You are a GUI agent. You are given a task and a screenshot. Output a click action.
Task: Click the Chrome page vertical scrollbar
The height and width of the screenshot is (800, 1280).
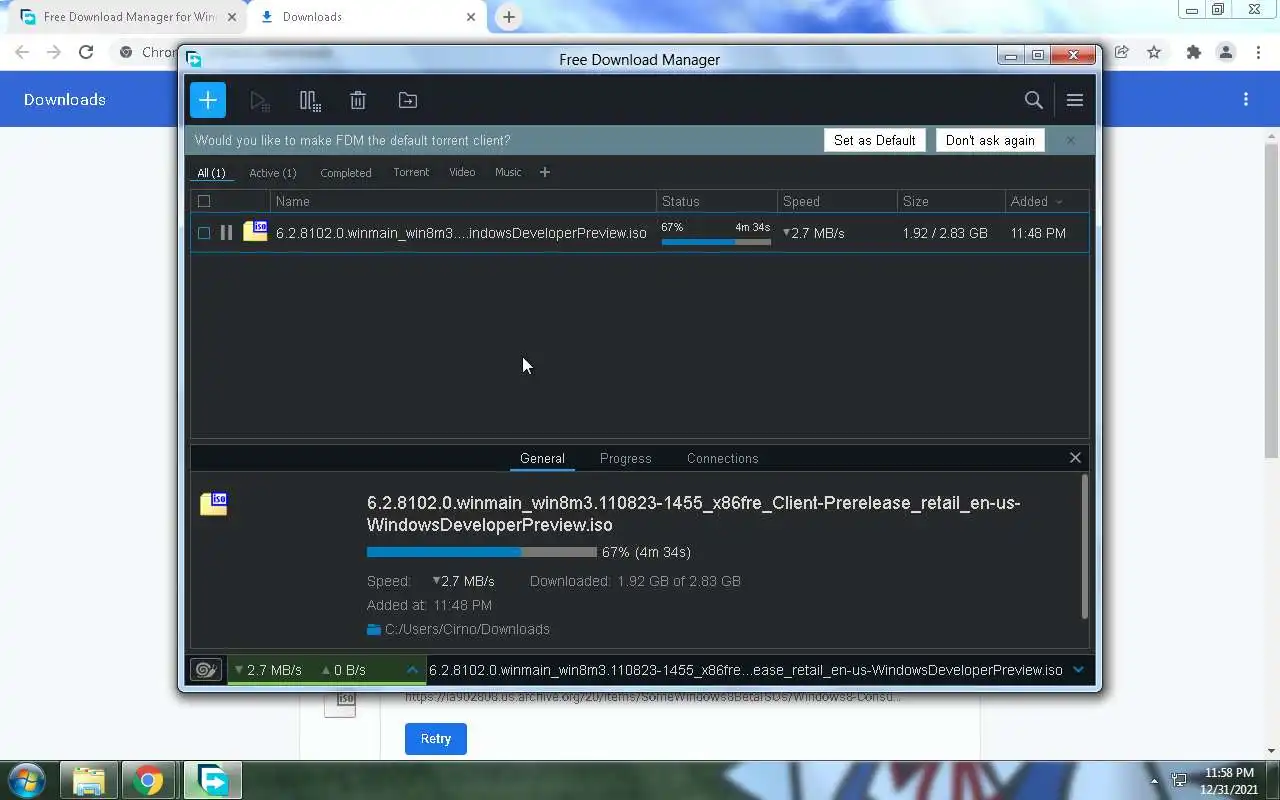1271,300
